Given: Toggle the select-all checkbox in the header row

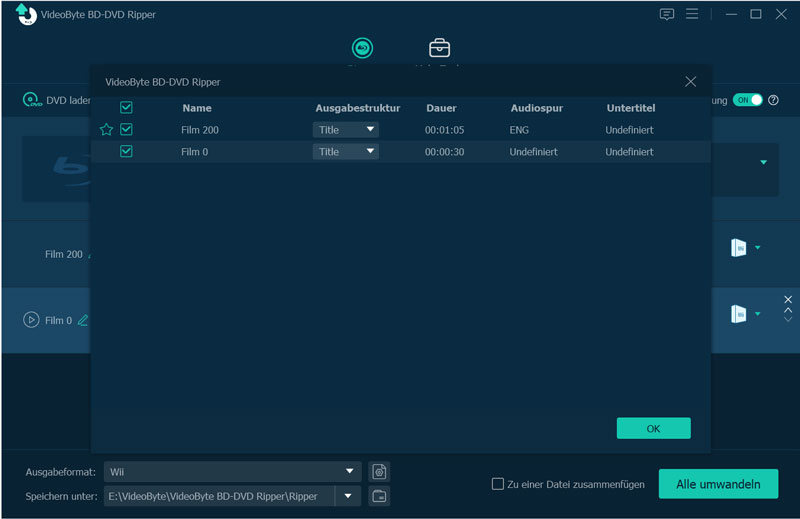Looking at the screenshot, I should coord(126,108).
